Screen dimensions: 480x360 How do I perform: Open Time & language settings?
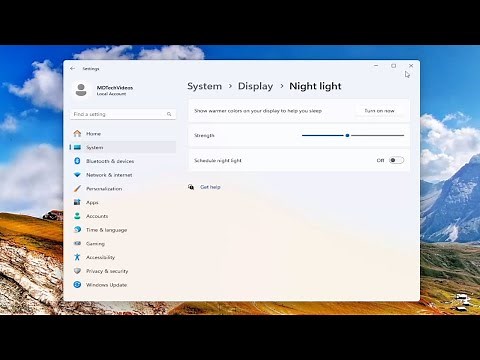point(123,230)
